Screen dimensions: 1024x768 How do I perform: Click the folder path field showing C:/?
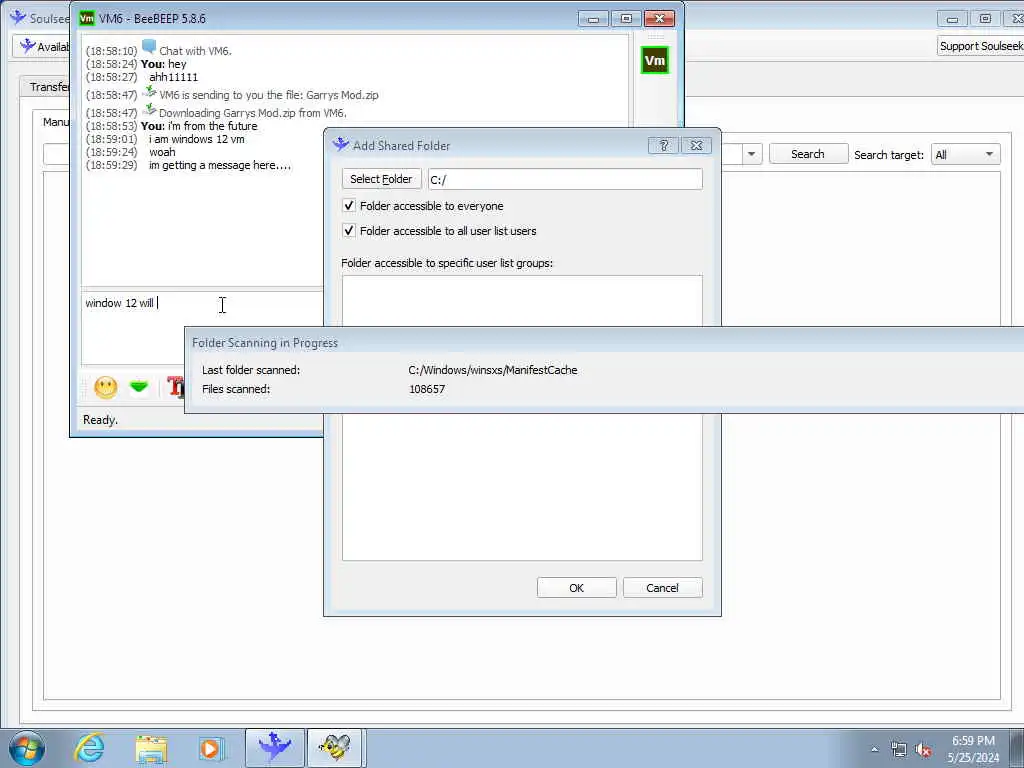tap(566, 179)
